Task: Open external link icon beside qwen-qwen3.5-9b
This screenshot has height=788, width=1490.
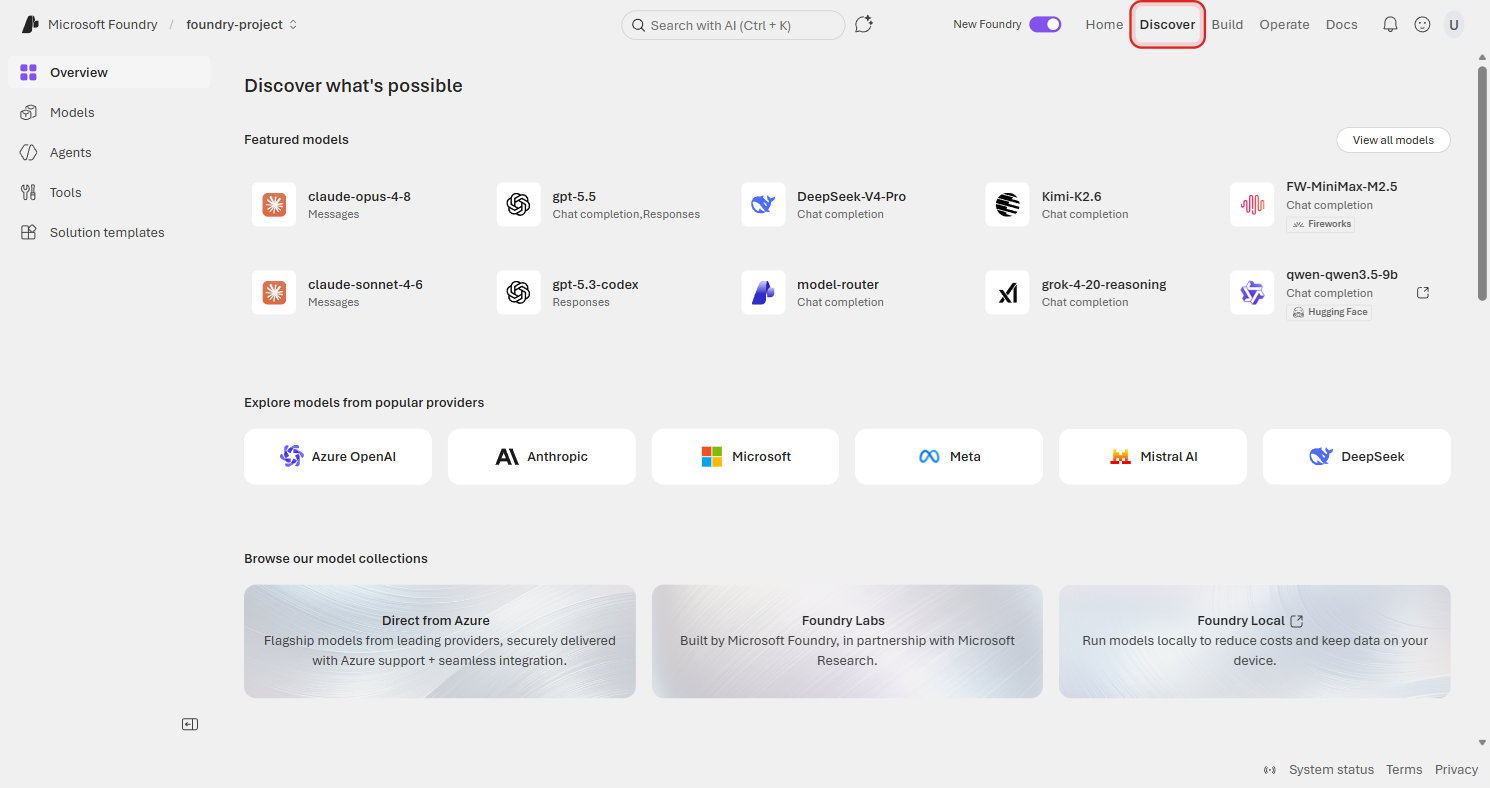Action: (1423, 293)
